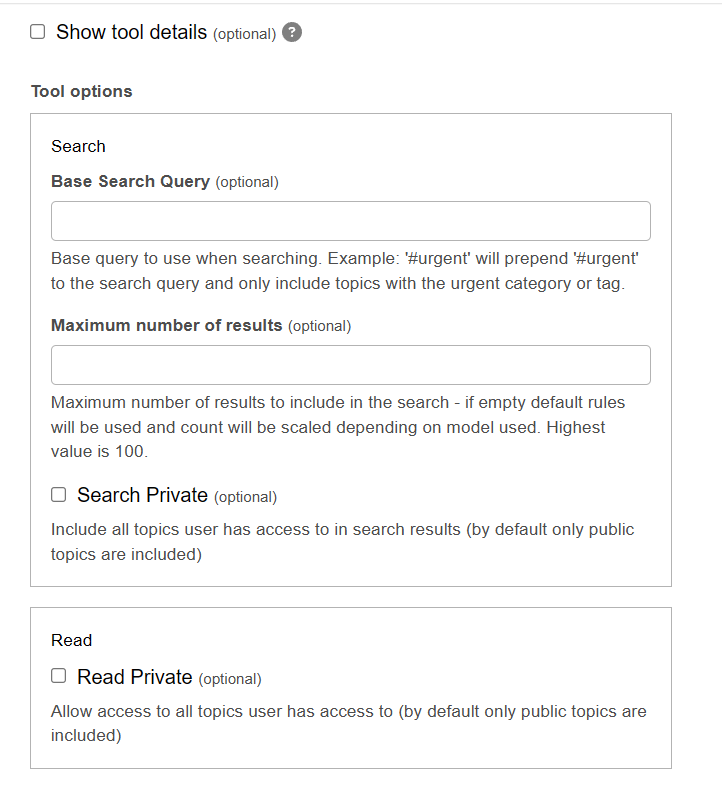Click the Tool options heading
Screen dimensions: 722x786
click(x=82, y=92)
